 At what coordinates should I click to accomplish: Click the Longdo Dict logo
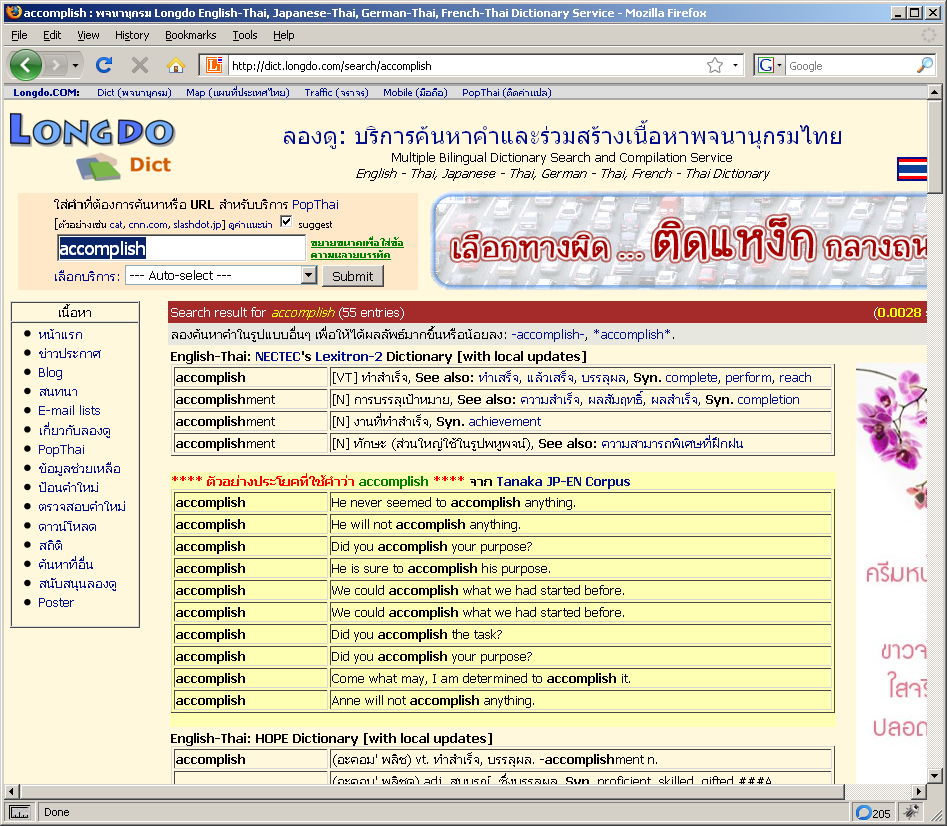tap(93, 147)
